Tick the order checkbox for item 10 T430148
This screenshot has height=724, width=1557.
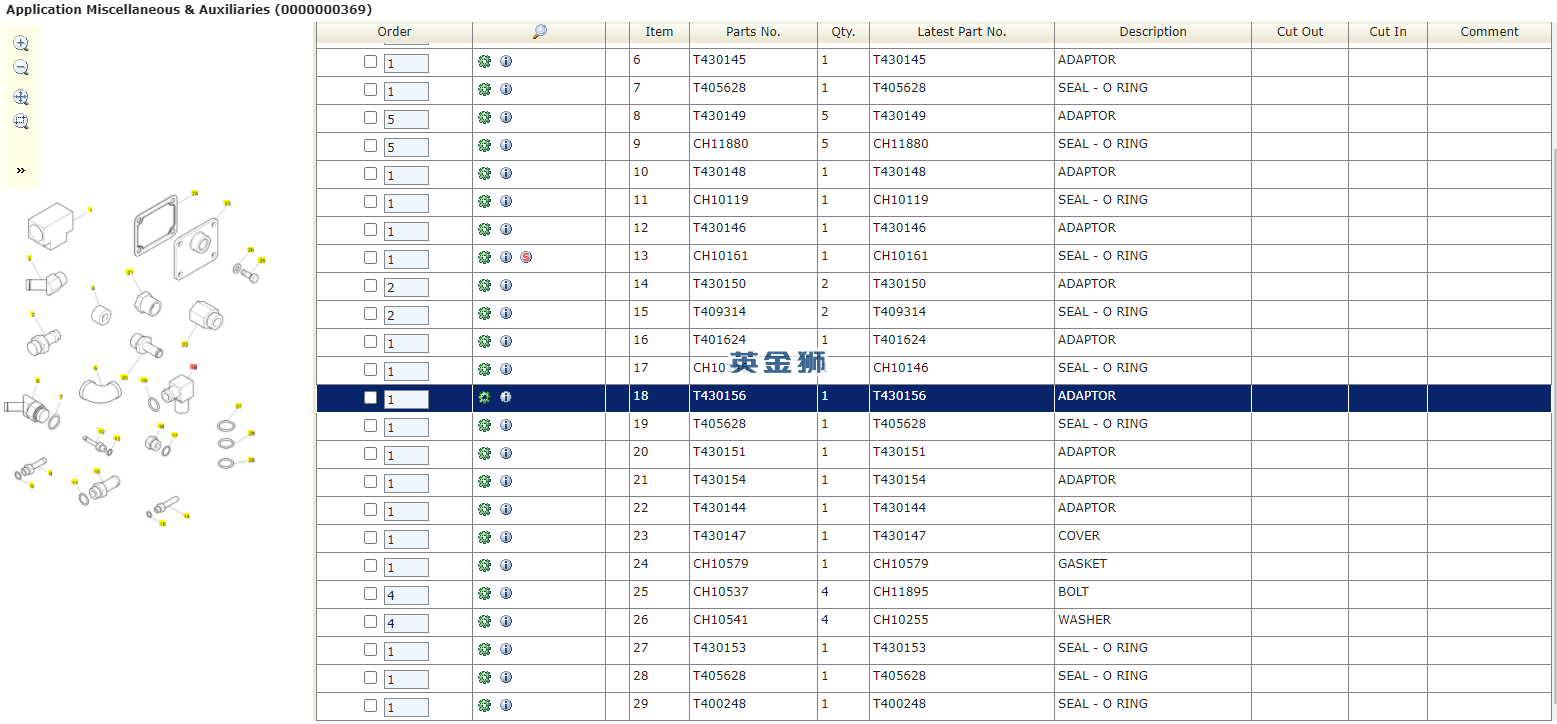point(370,173)
